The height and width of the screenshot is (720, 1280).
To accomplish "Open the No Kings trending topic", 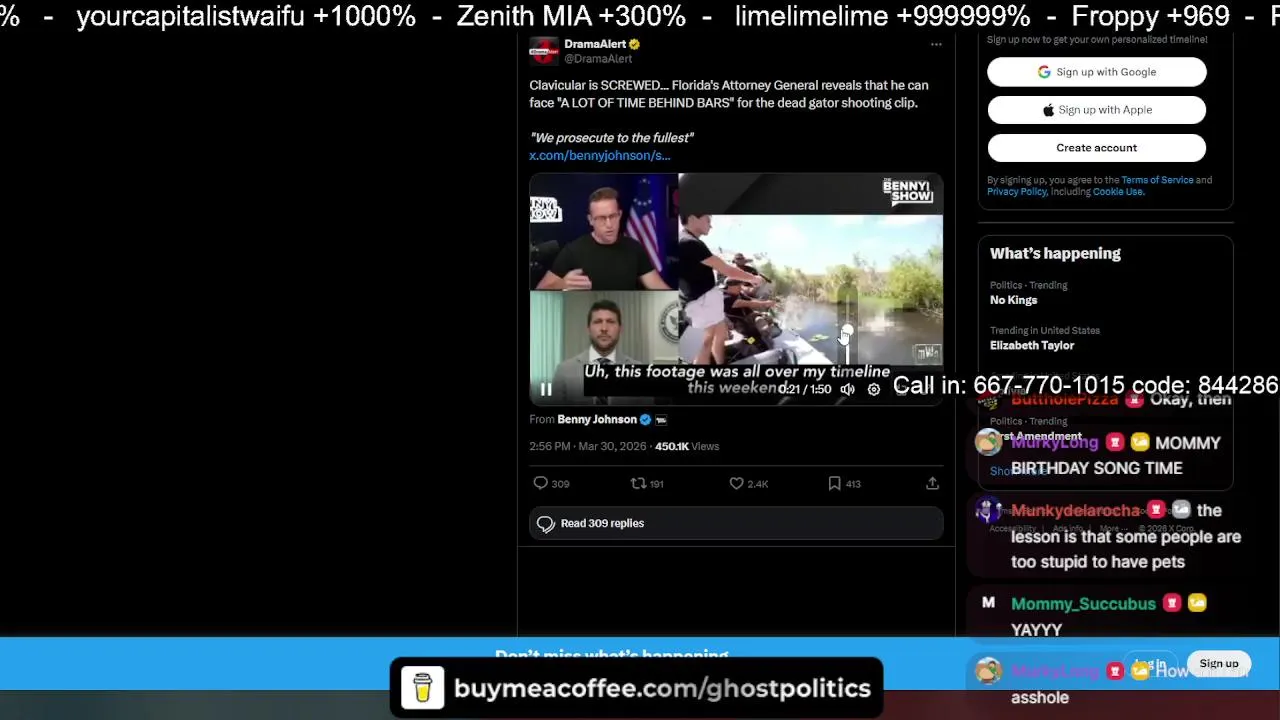I will (x=1014, y=300).
